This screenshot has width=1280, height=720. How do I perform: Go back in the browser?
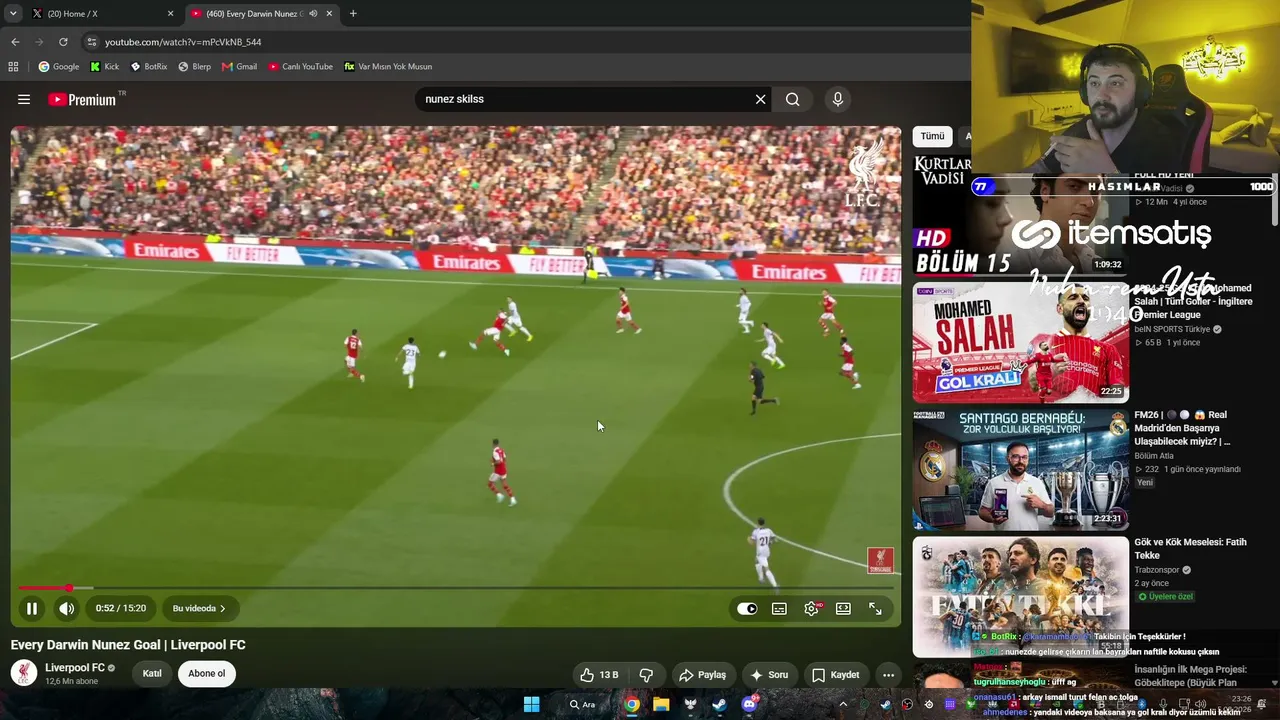15,42
